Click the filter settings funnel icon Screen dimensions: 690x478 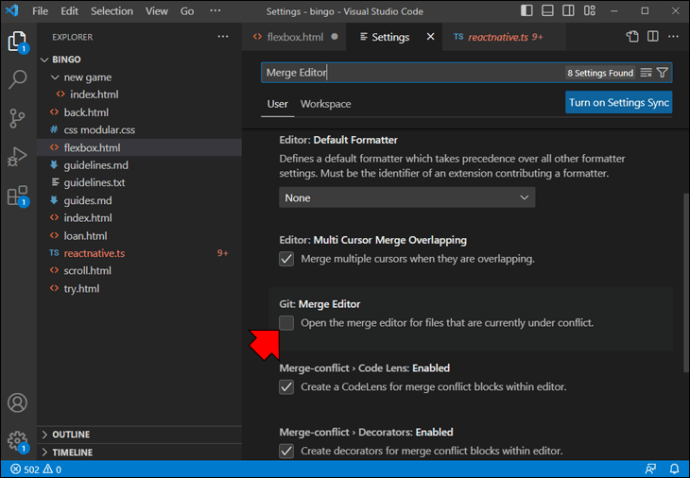[x=662, y=73]
